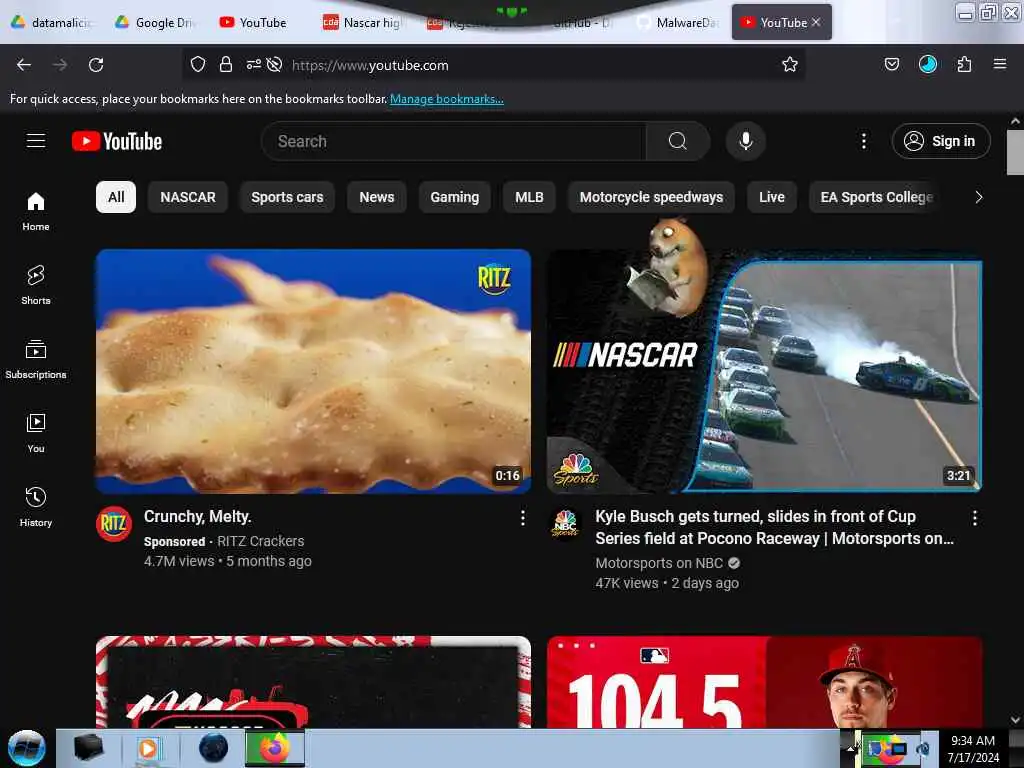Click the page vertical scrollbar thumb

click(1015, 152)
